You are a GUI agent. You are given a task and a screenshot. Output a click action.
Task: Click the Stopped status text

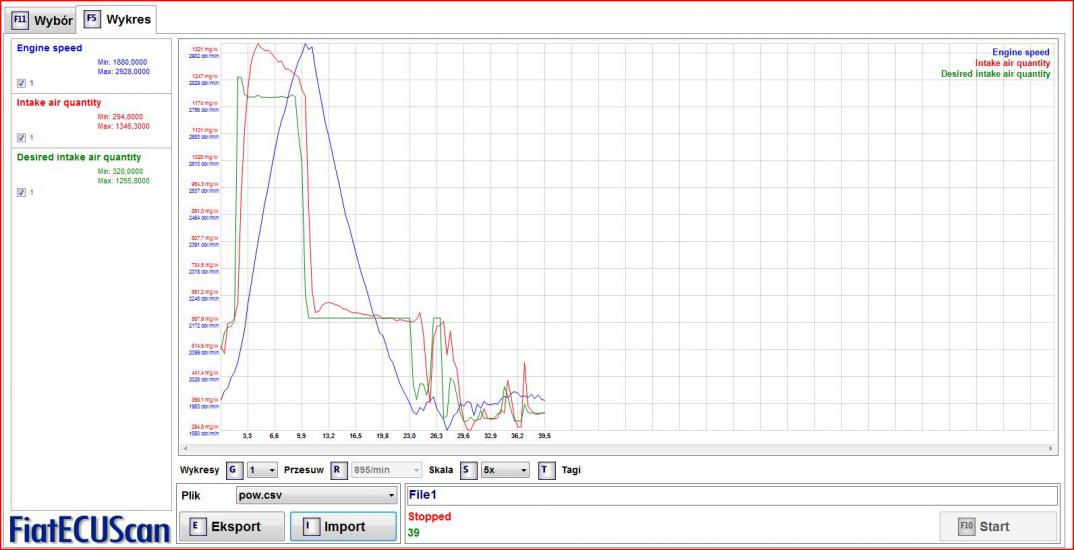[429, 516]
